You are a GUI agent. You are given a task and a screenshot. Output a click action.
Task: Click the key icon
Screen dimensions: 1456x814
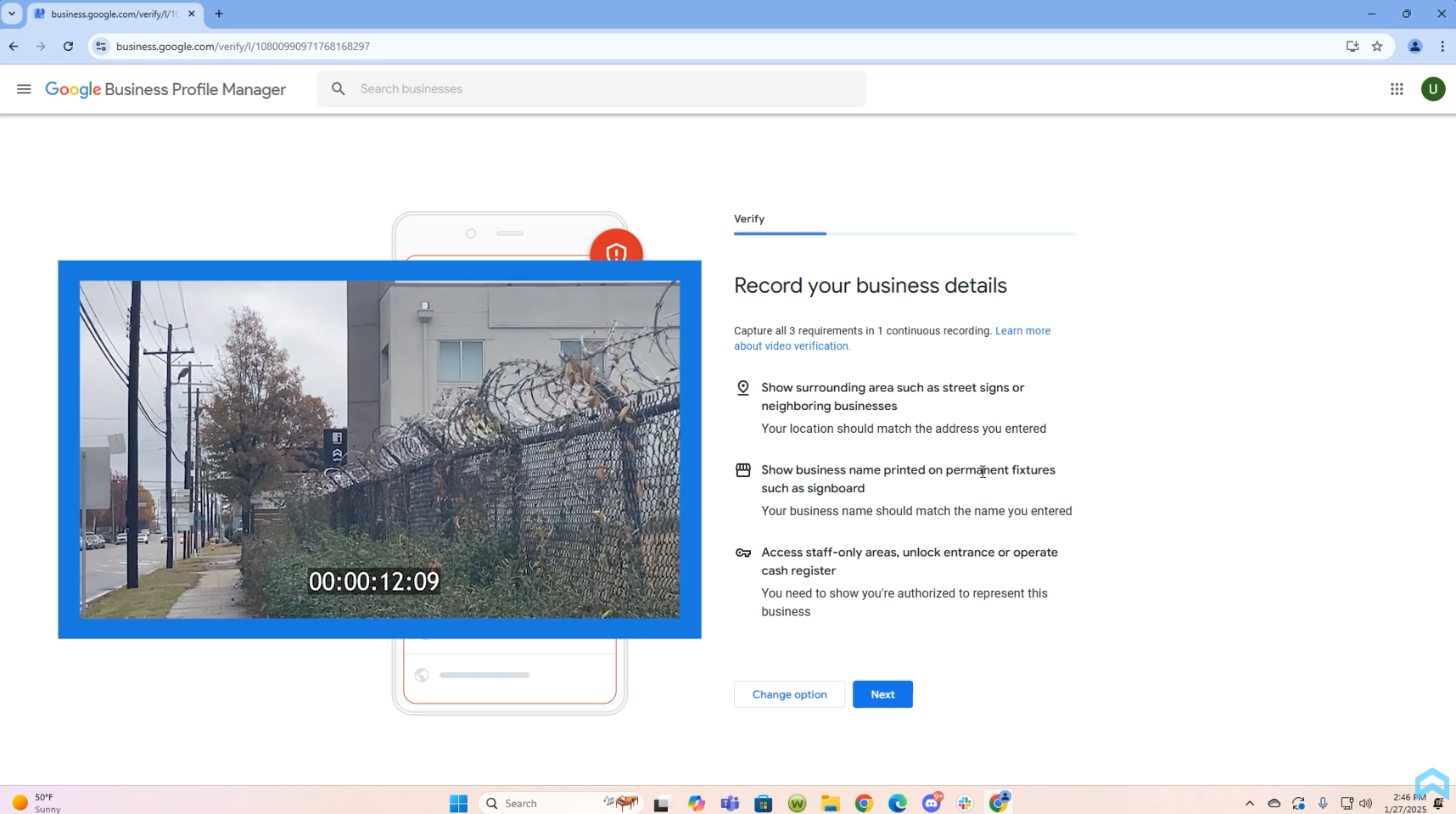pos(743,553)
